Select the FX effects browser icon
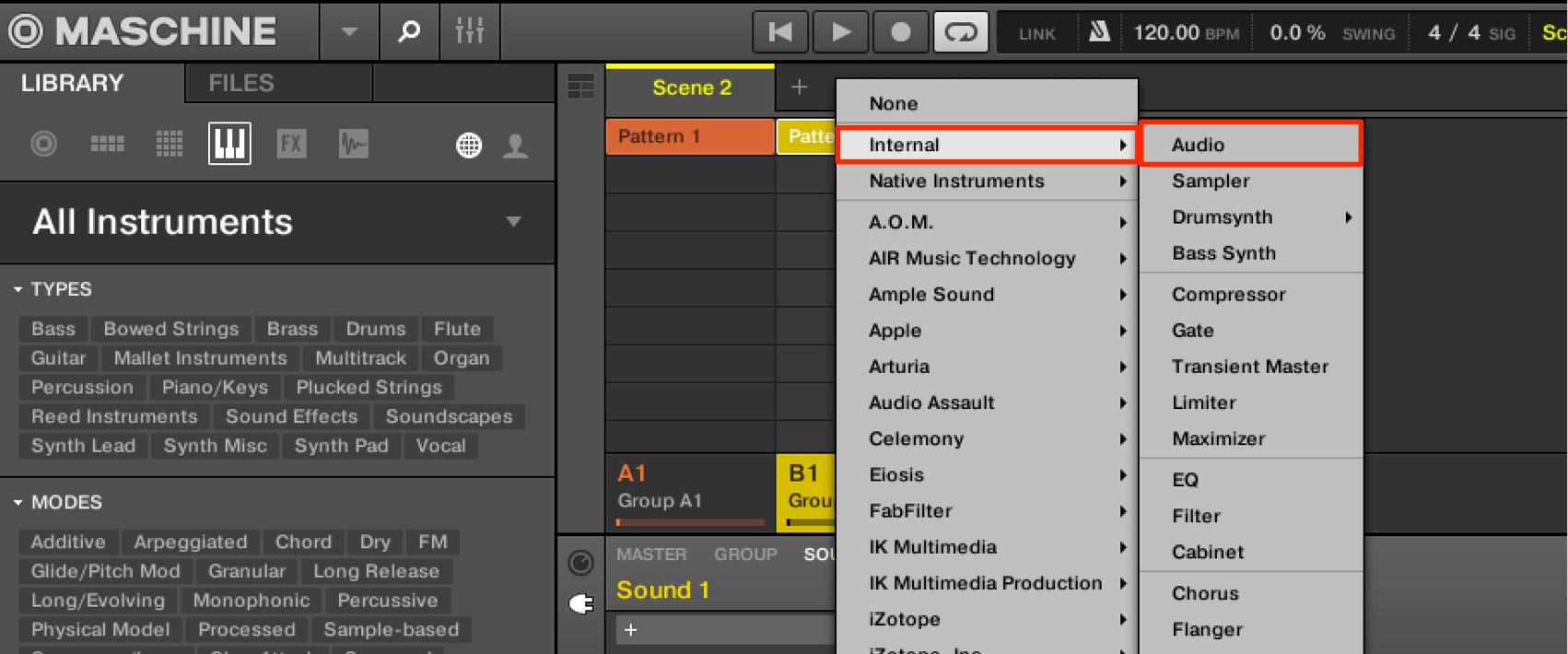This screenshot has width=1568, height=654. click(x=291, y=144)
